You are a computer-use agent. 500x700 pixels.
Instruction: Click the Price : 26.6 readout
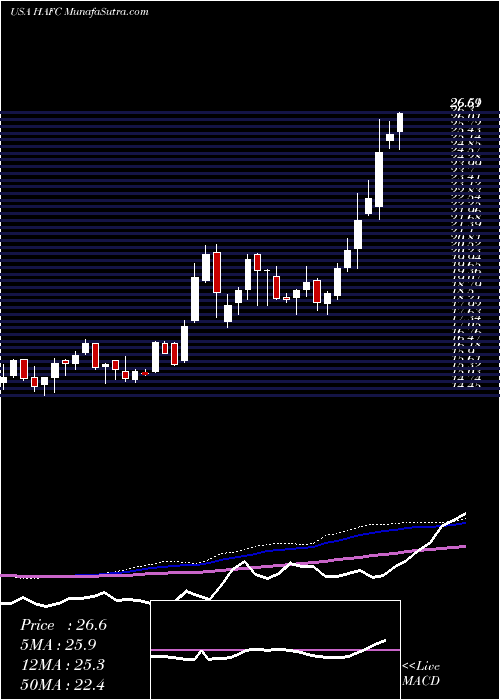63,625
